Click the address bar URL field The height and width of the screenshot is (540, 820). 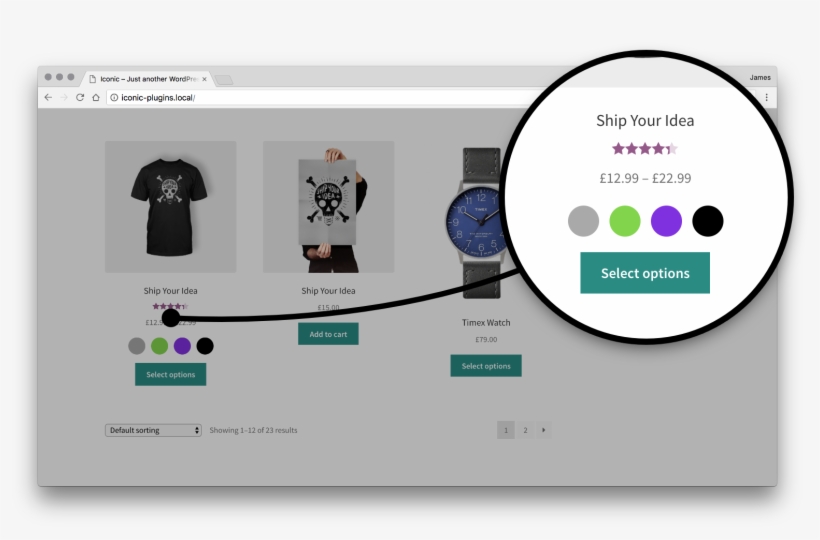point(324,97)
